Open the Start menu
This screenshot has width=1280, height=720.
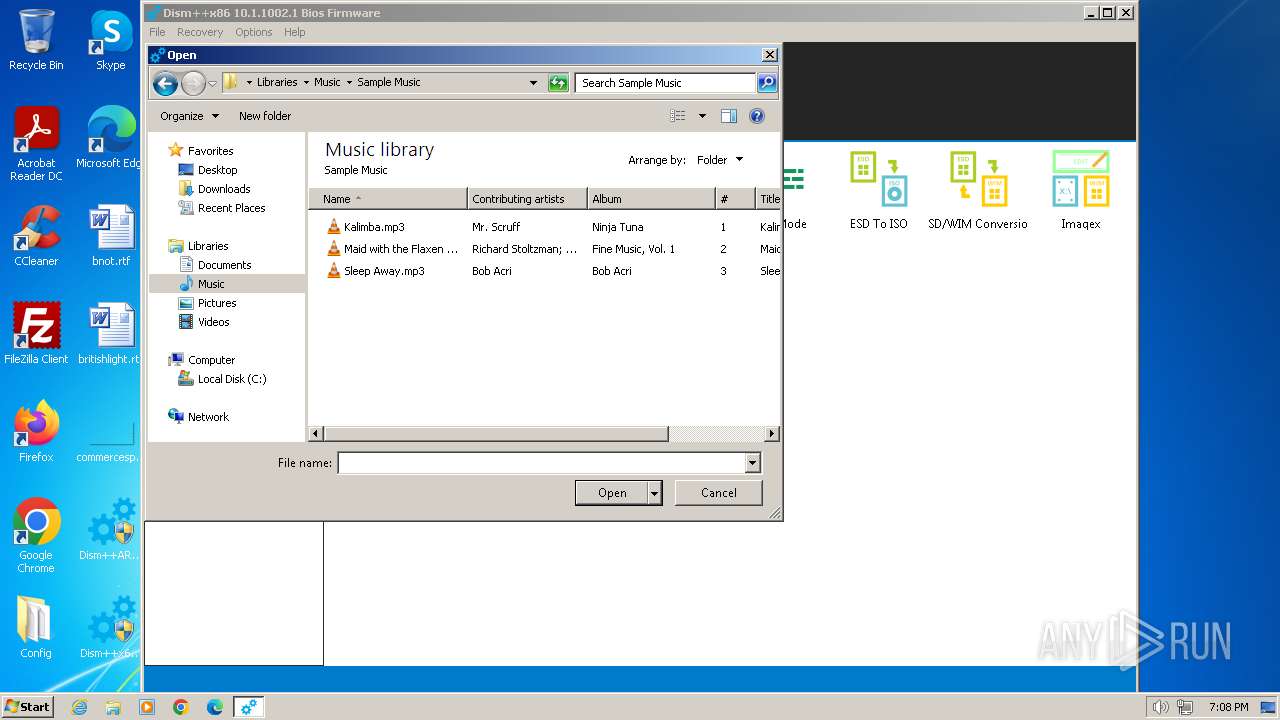(x=27, y=707)
